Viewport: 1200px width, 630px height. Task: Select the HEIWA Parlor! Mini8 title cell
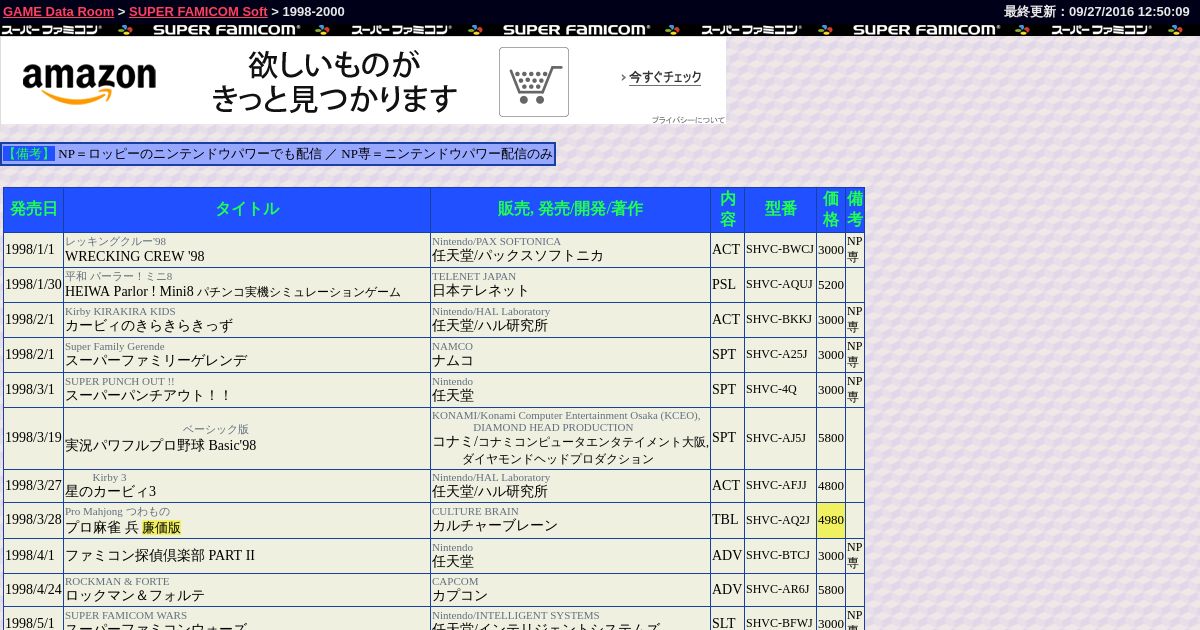coord(247,285)
